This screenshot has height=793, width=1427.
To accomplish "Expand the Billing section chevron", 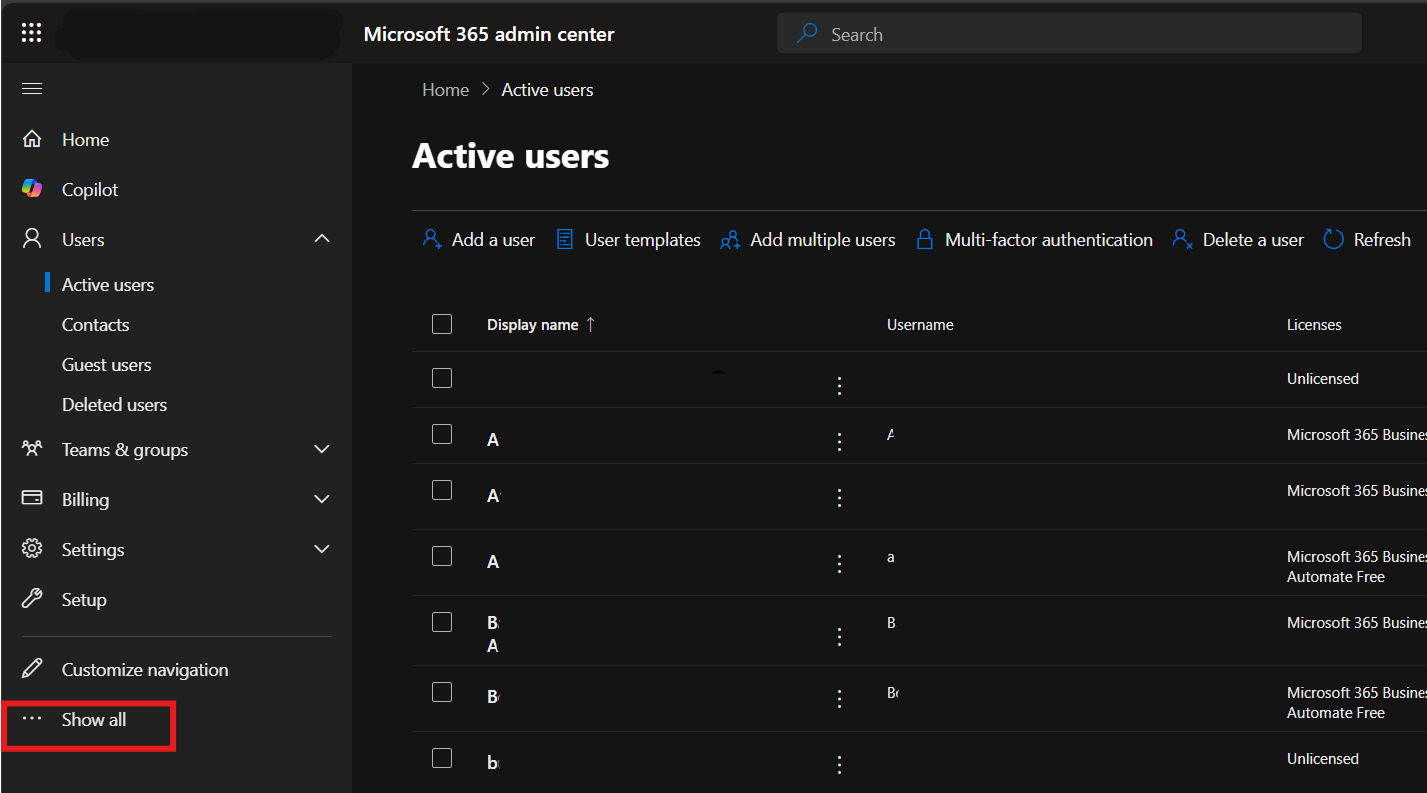I will tap(322, 499).
